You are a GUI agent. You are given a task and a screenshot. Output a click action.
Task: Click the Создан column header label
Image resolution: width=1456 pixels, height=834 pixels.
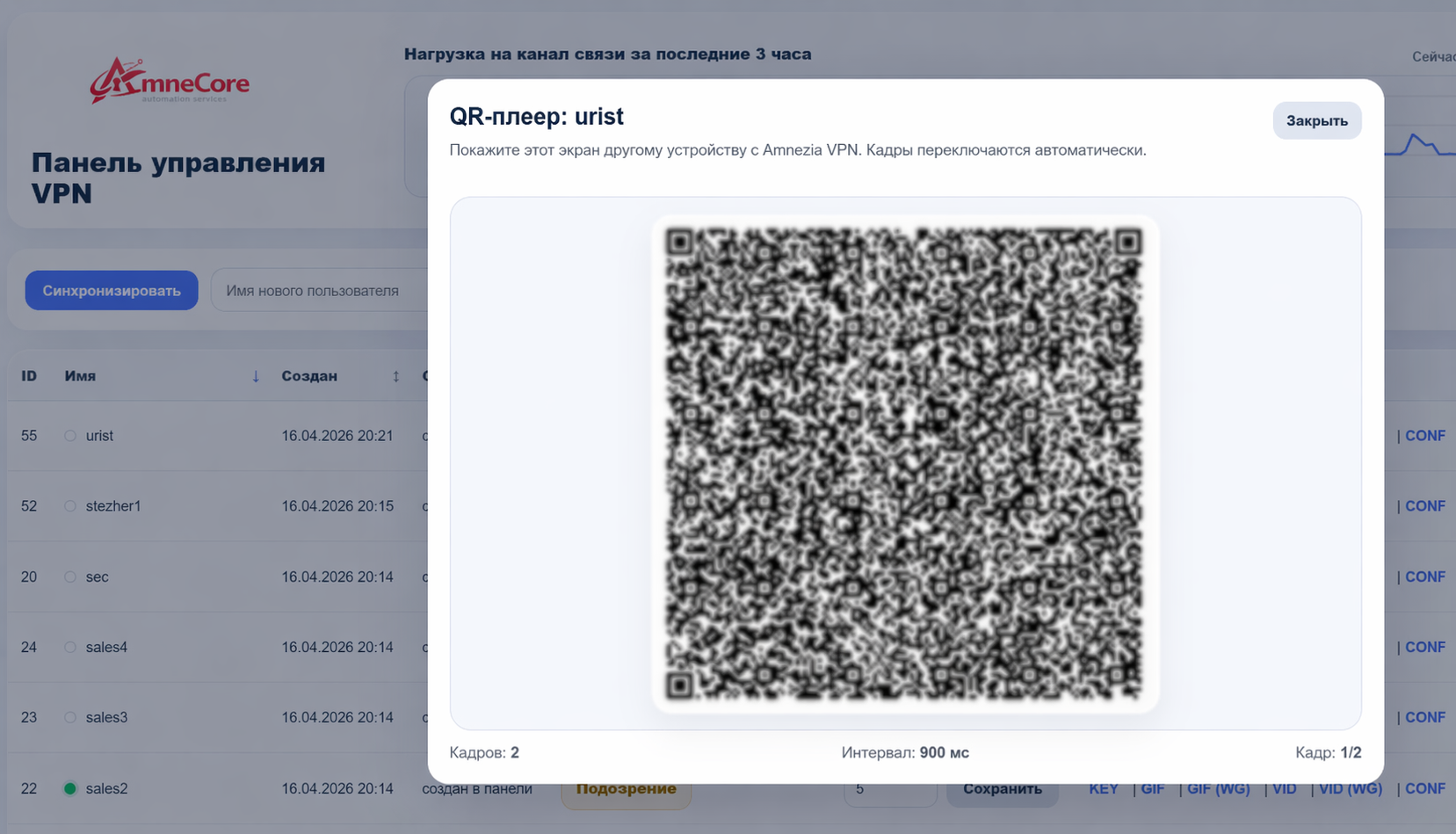(x=309, y=376)
